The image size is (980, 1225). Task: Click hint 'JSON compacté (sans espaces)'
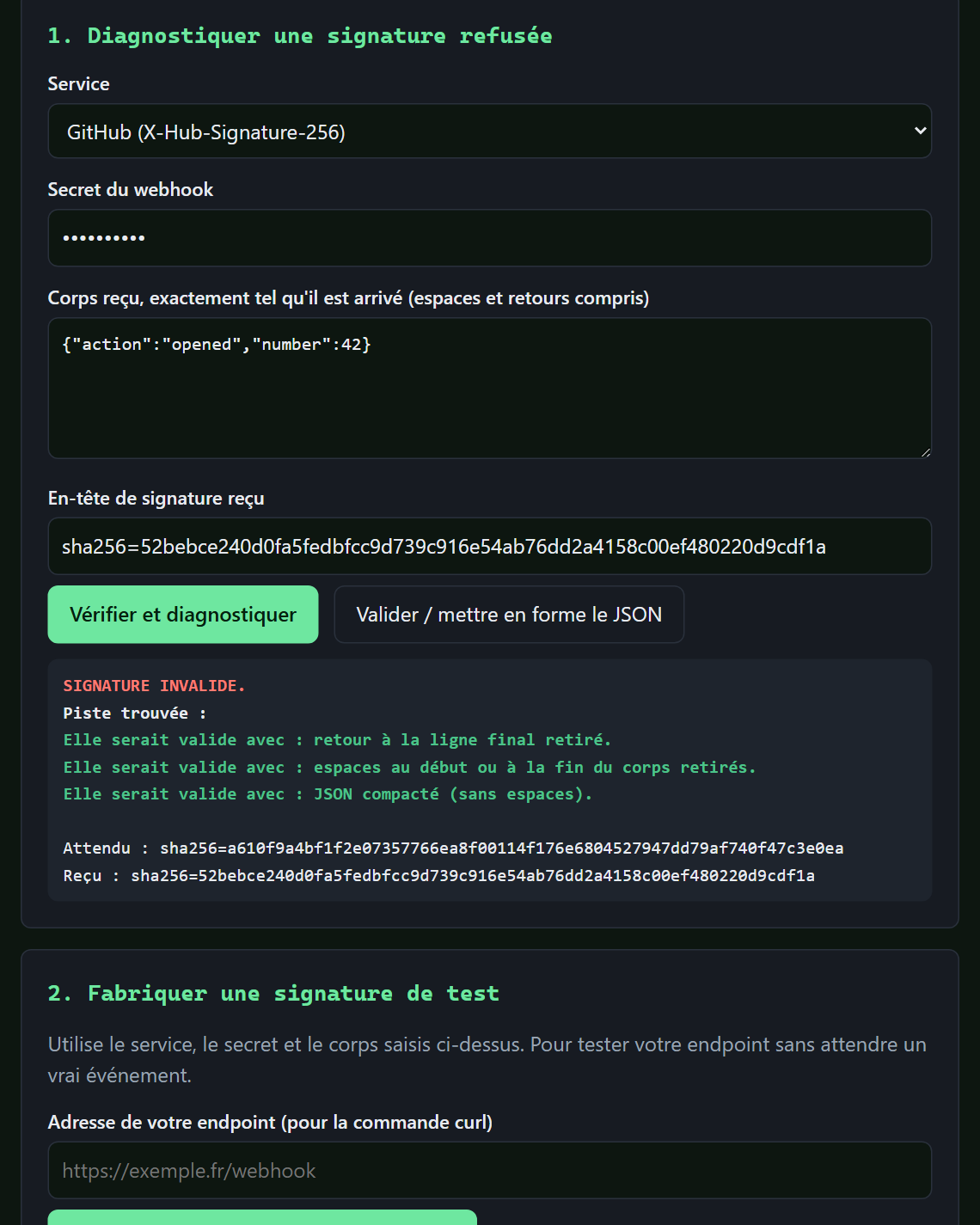328,793
